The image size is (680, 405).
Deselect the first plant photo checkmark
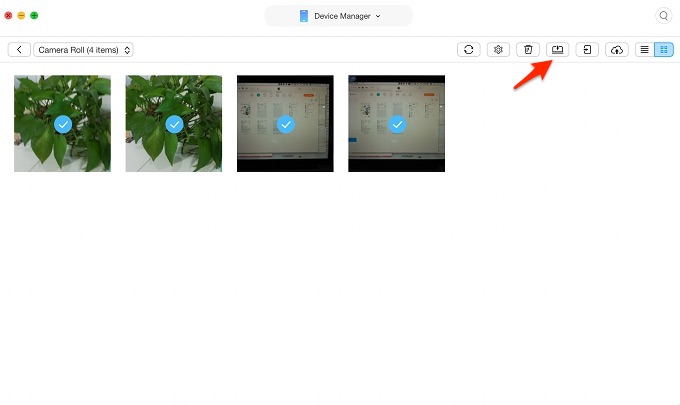62,124
